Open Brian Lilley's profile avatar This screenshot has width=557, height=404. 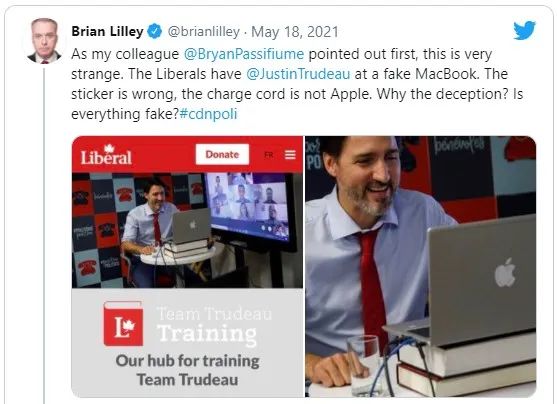pos(44,40)
